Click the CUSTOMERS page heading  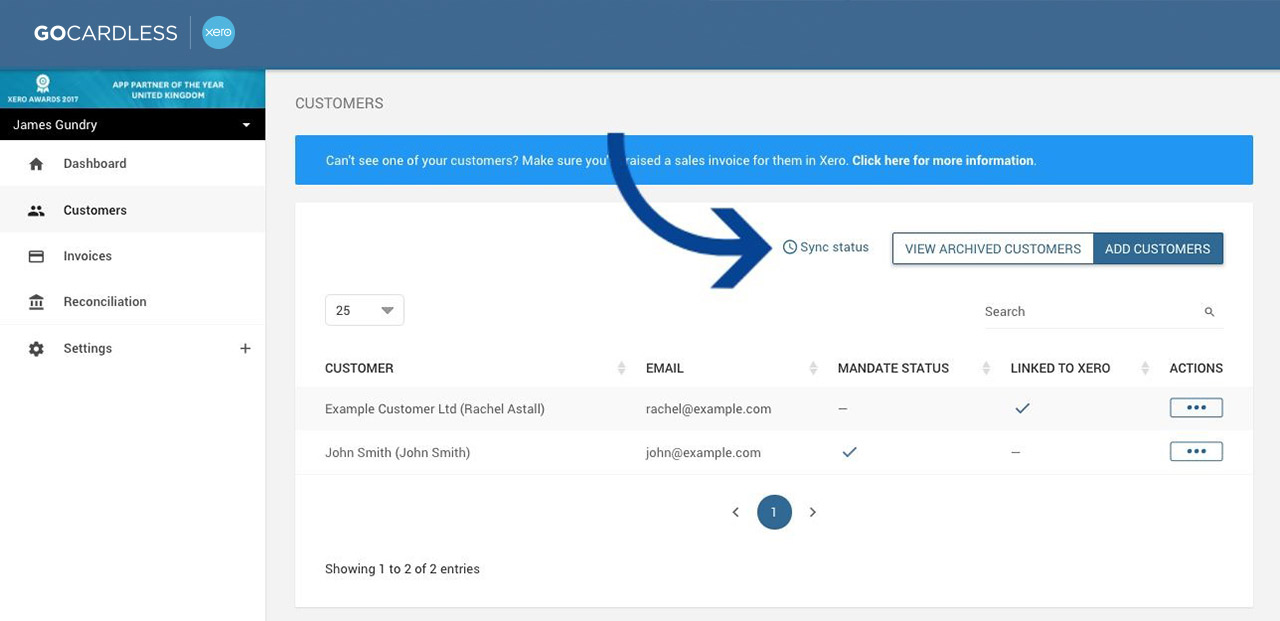(x=339, y=104)
